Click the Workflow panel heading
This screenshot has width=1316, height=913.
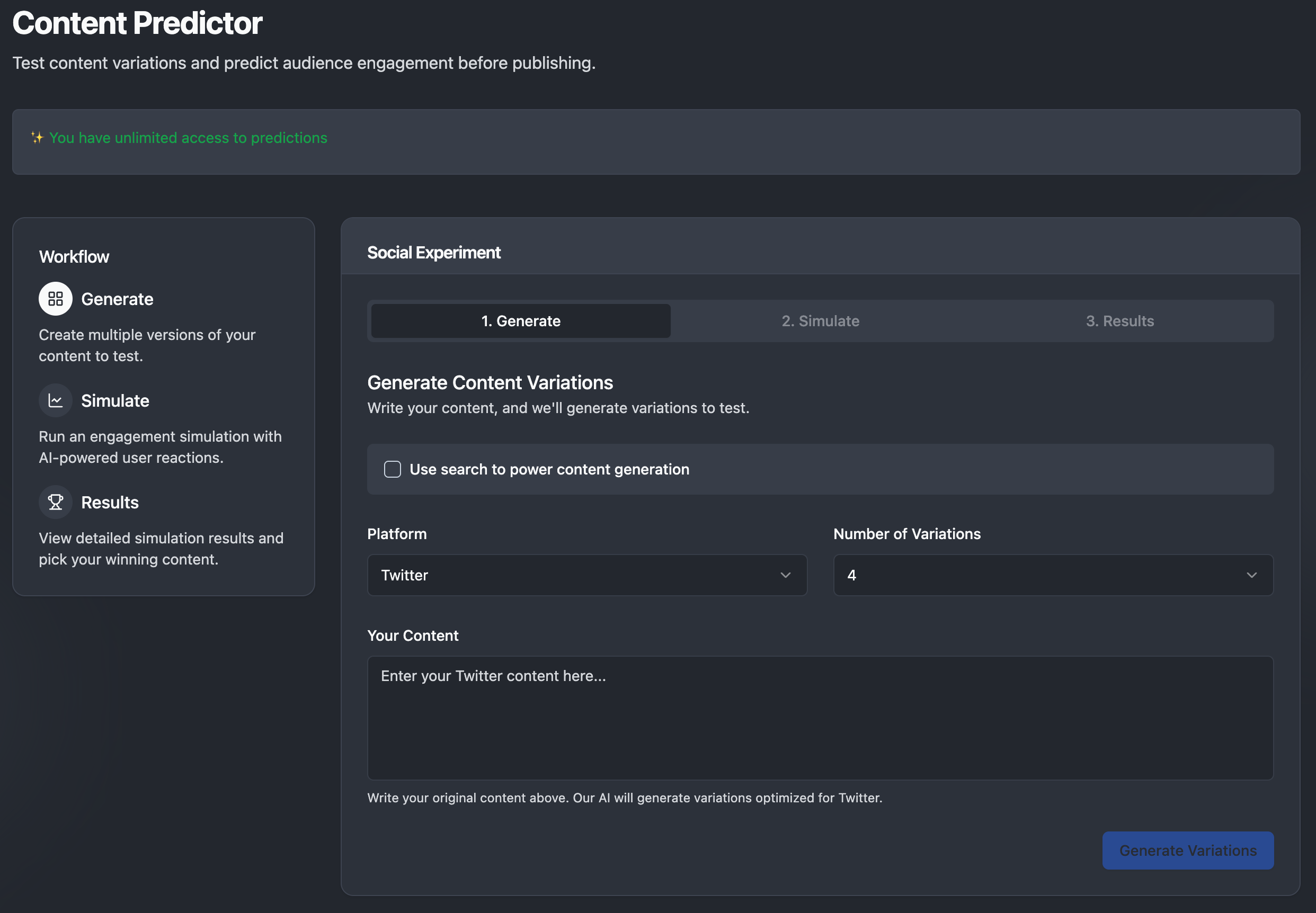point(74,256)
